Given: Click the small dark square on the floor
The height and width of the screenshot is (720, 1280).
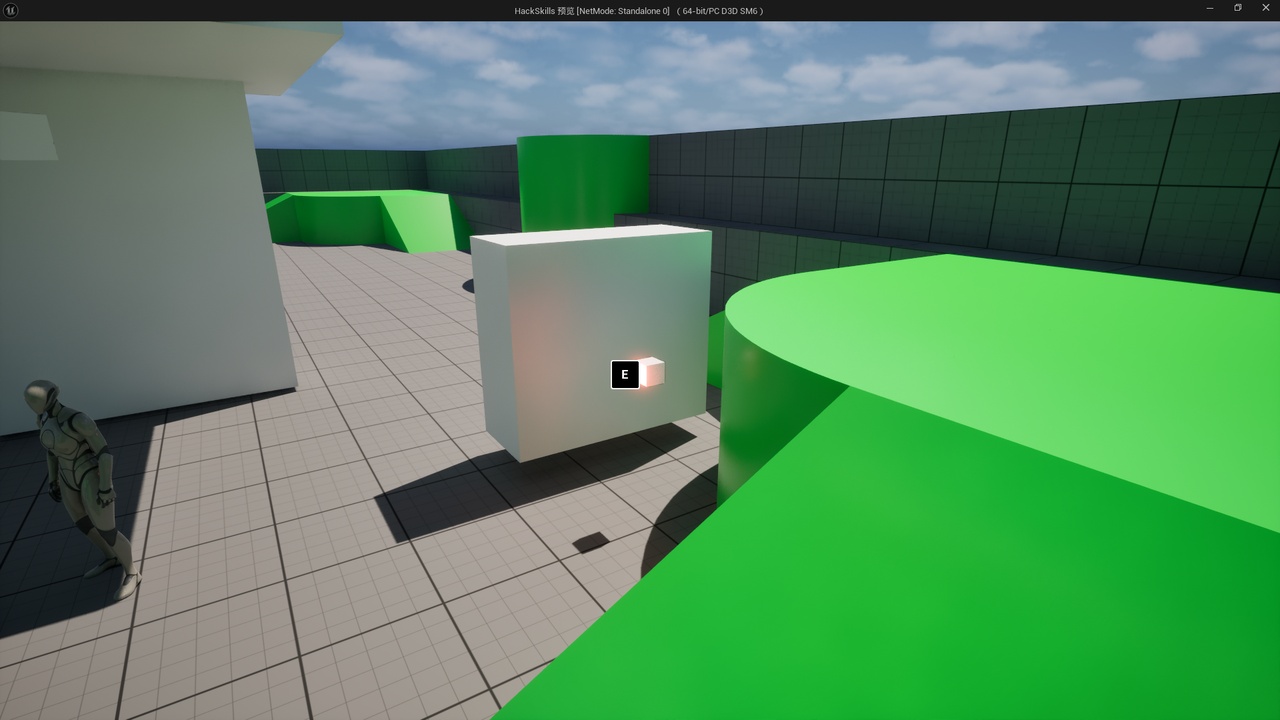Looking at the screenshot, I should pos(590,542).
